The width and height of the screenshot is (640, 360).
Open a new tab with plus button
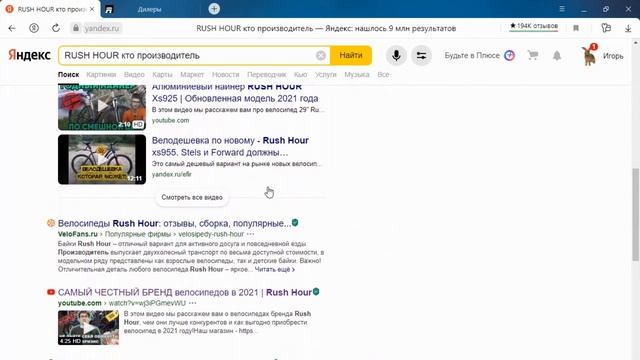214,9
